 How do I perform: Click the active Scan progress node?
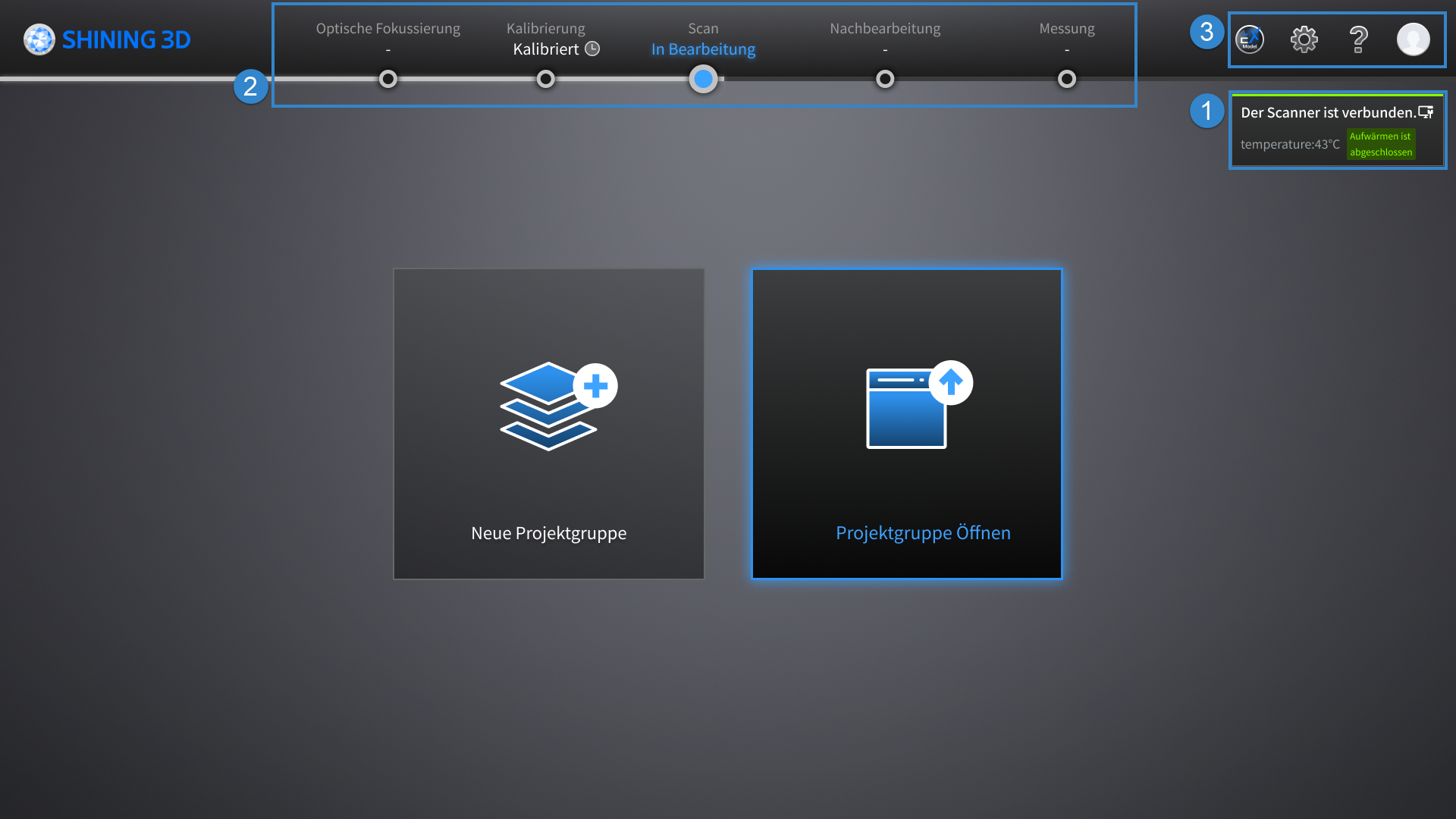click(704, 79)
